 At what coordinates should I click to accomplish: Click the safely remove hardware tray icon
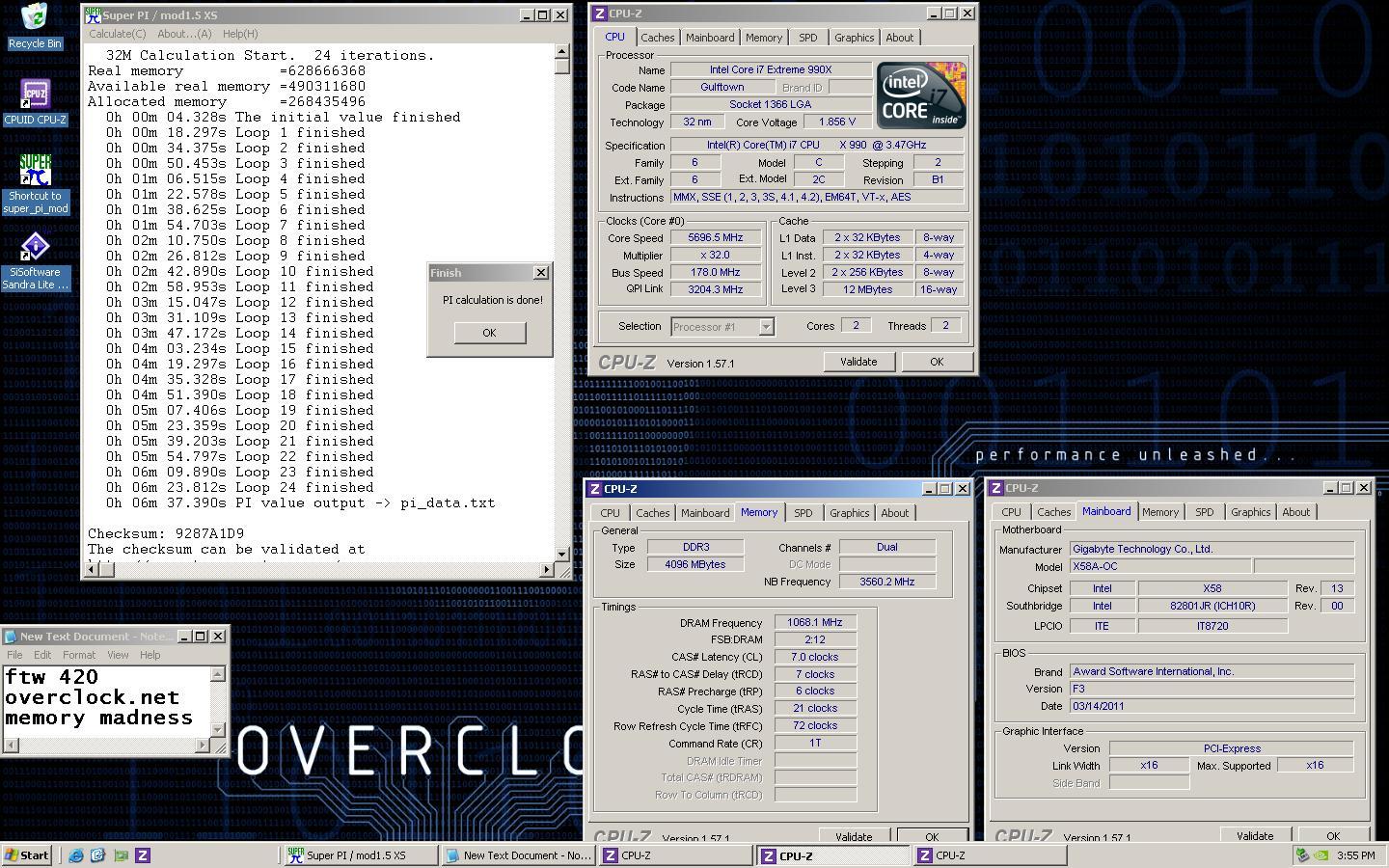tap(1303, 855)
